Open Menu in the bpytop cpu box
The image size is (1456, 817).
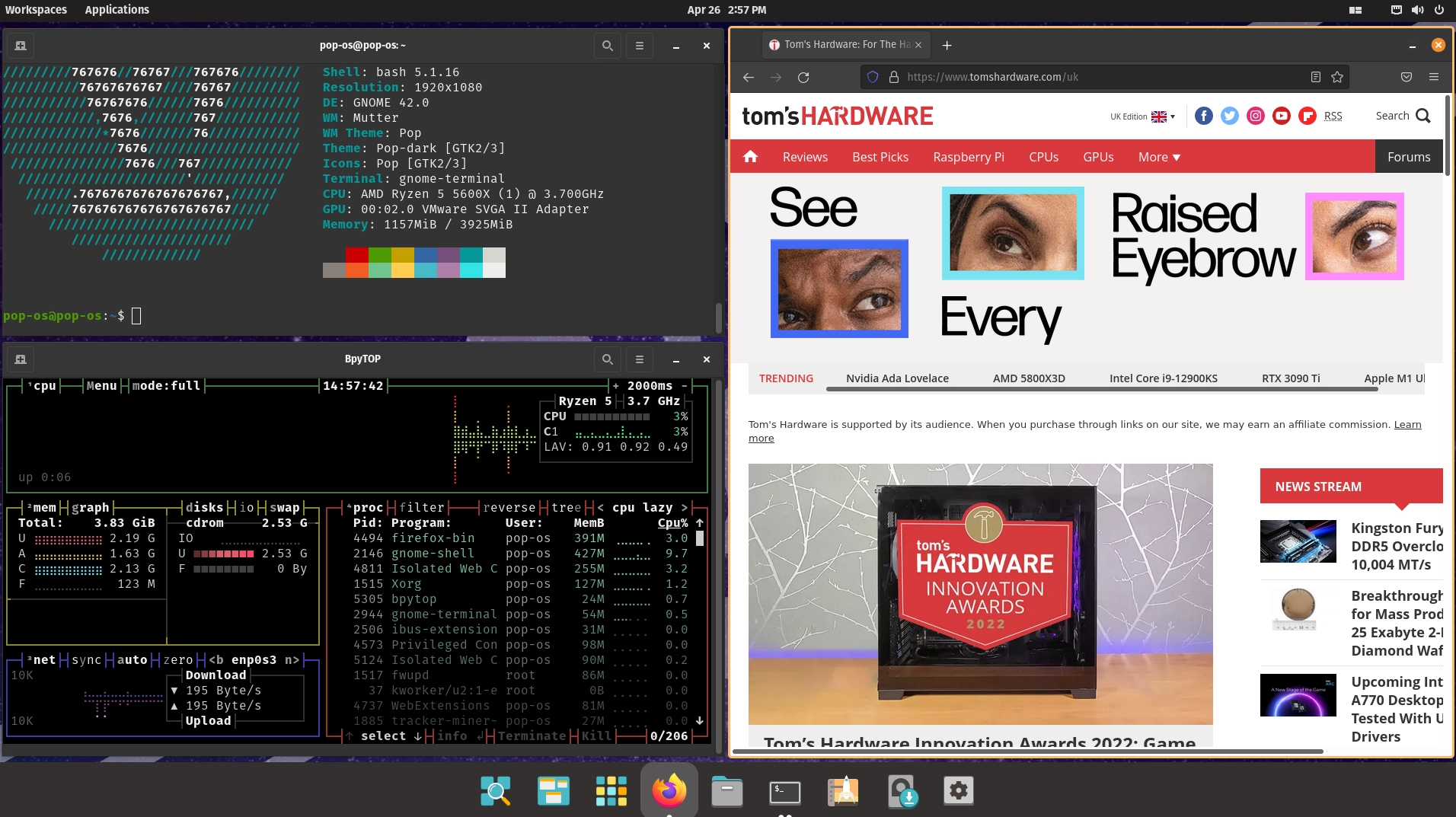[x=101, y=386]
